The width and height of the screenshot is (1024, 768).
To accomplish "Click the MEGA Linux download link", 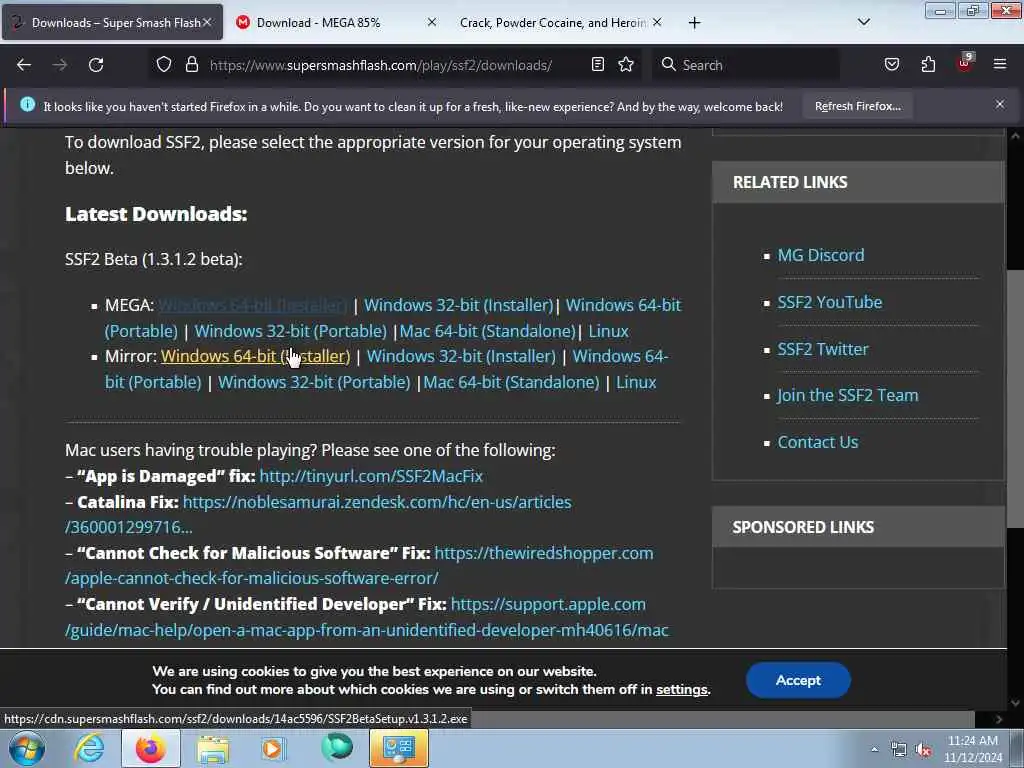I will 608,331.
